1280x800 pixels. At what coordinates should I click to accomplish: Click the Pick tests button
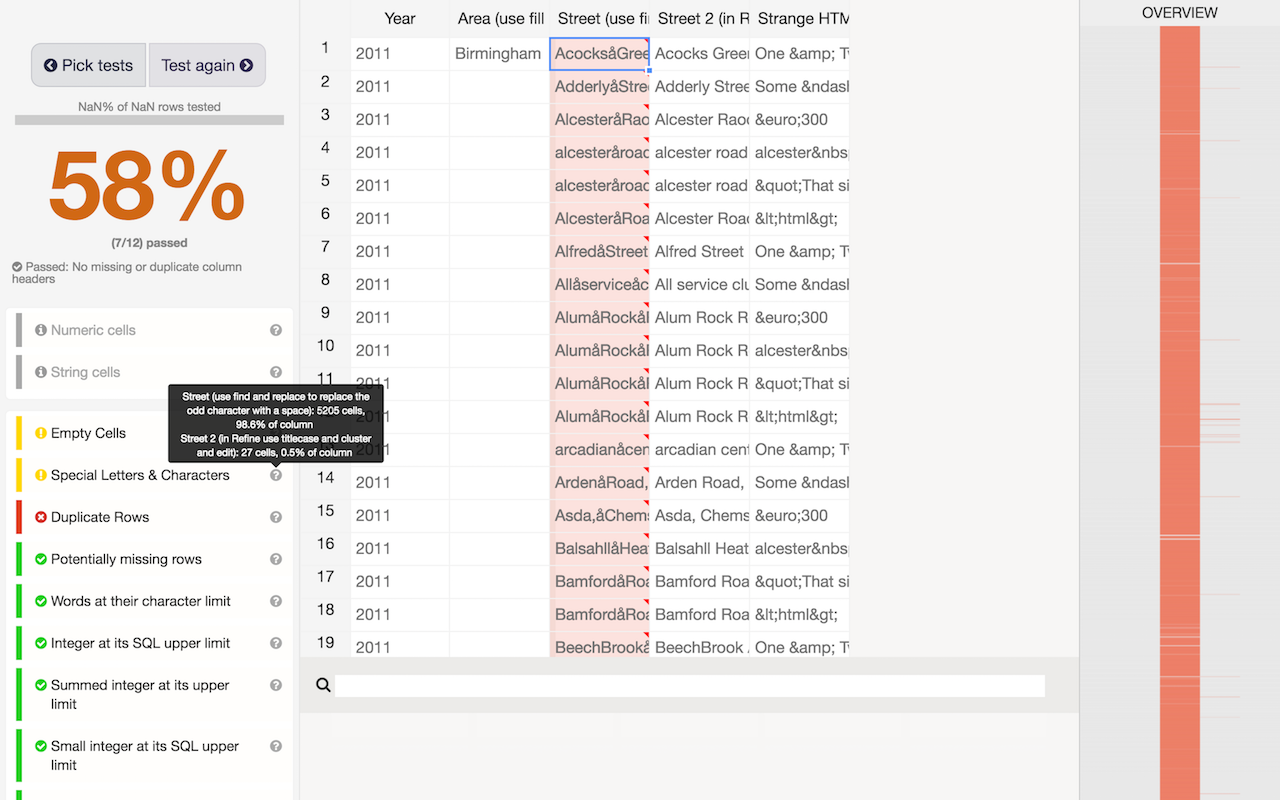coord(89,65)
